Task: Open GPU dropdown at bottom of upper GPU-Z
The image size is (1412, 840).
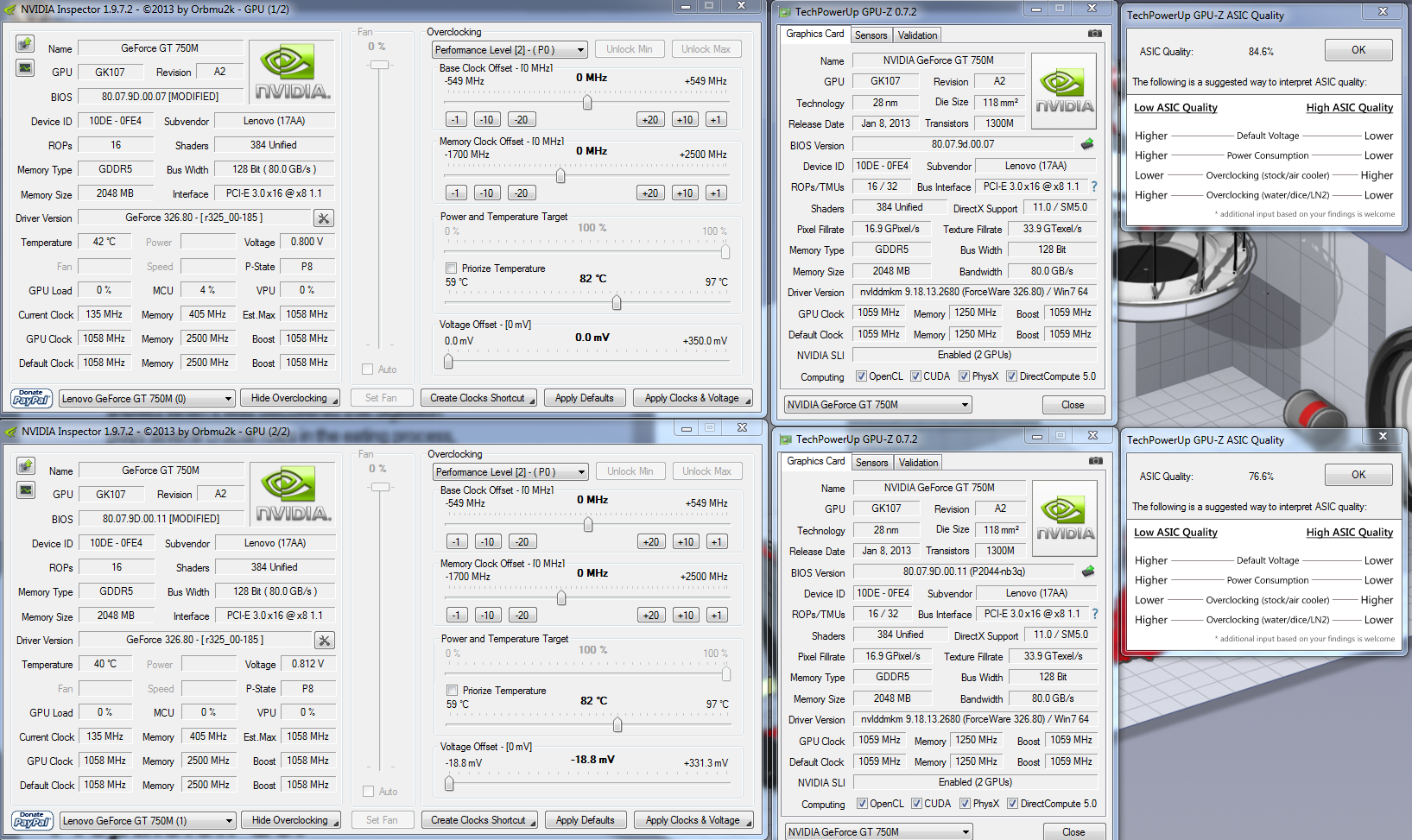Action: pos(877,405)
